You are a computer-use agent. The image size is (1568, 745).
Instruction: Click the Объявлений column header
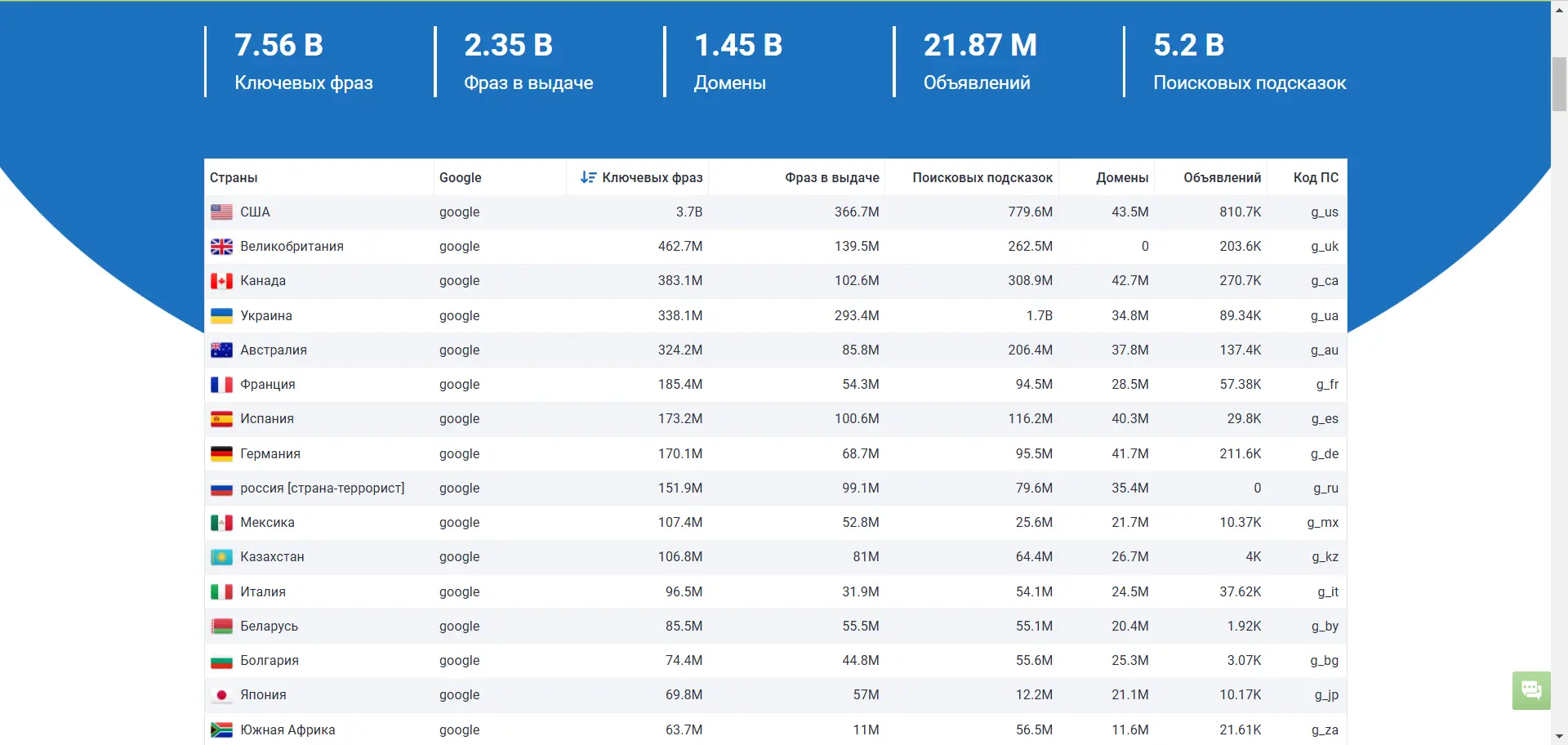pyautogui.click(x=1222, y=177)
